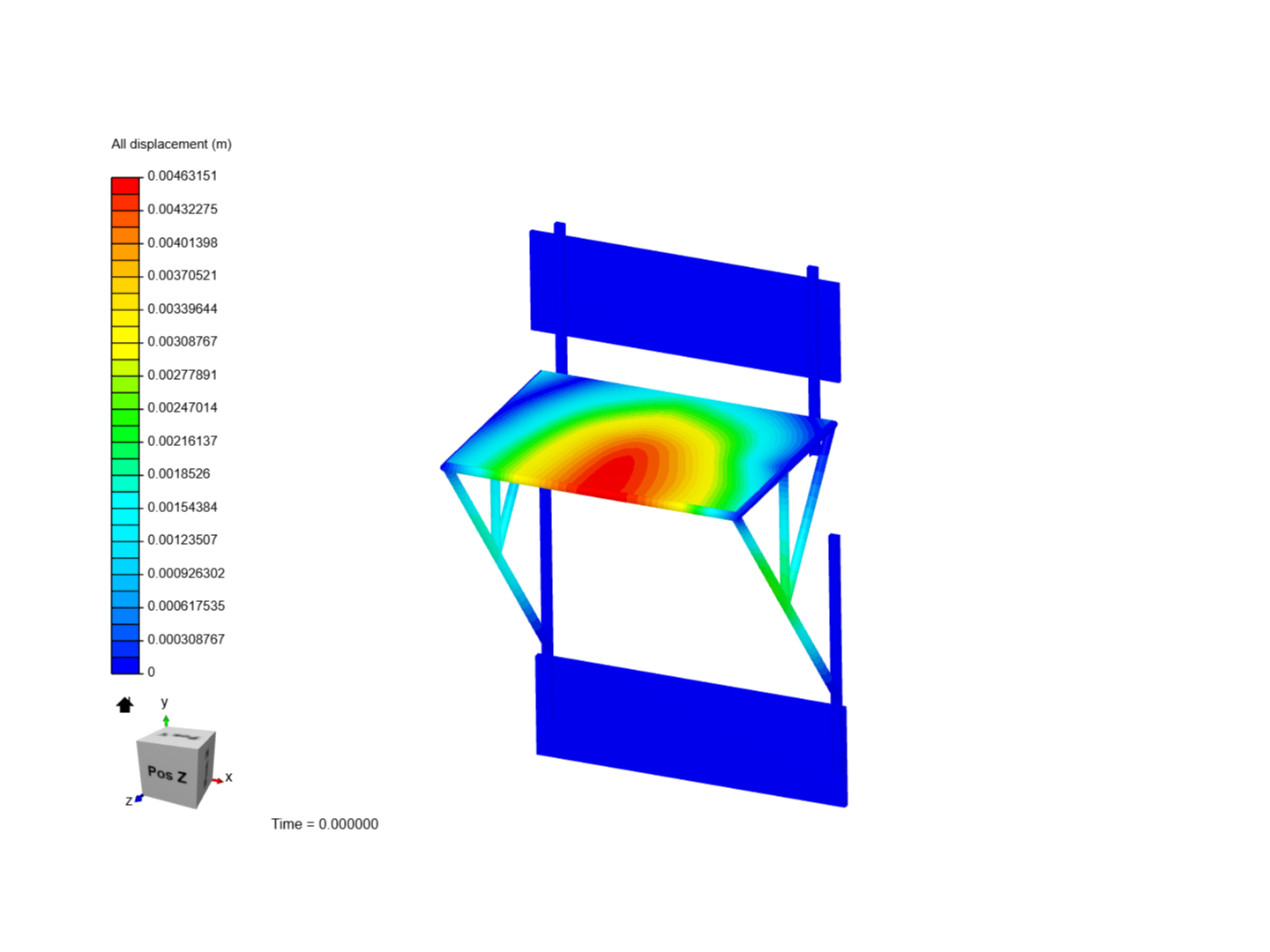Click the legend value 0.00277891
Viewport: 1270px width, 952px height.
(x=182, y=375)
